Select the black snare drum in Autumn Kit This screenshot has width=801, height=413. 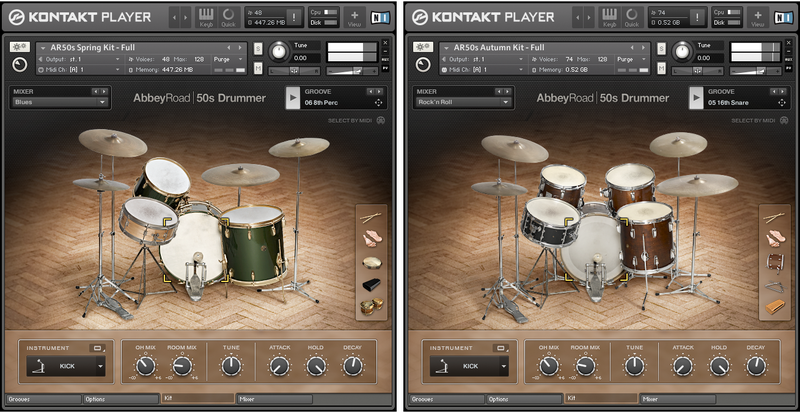551,221
